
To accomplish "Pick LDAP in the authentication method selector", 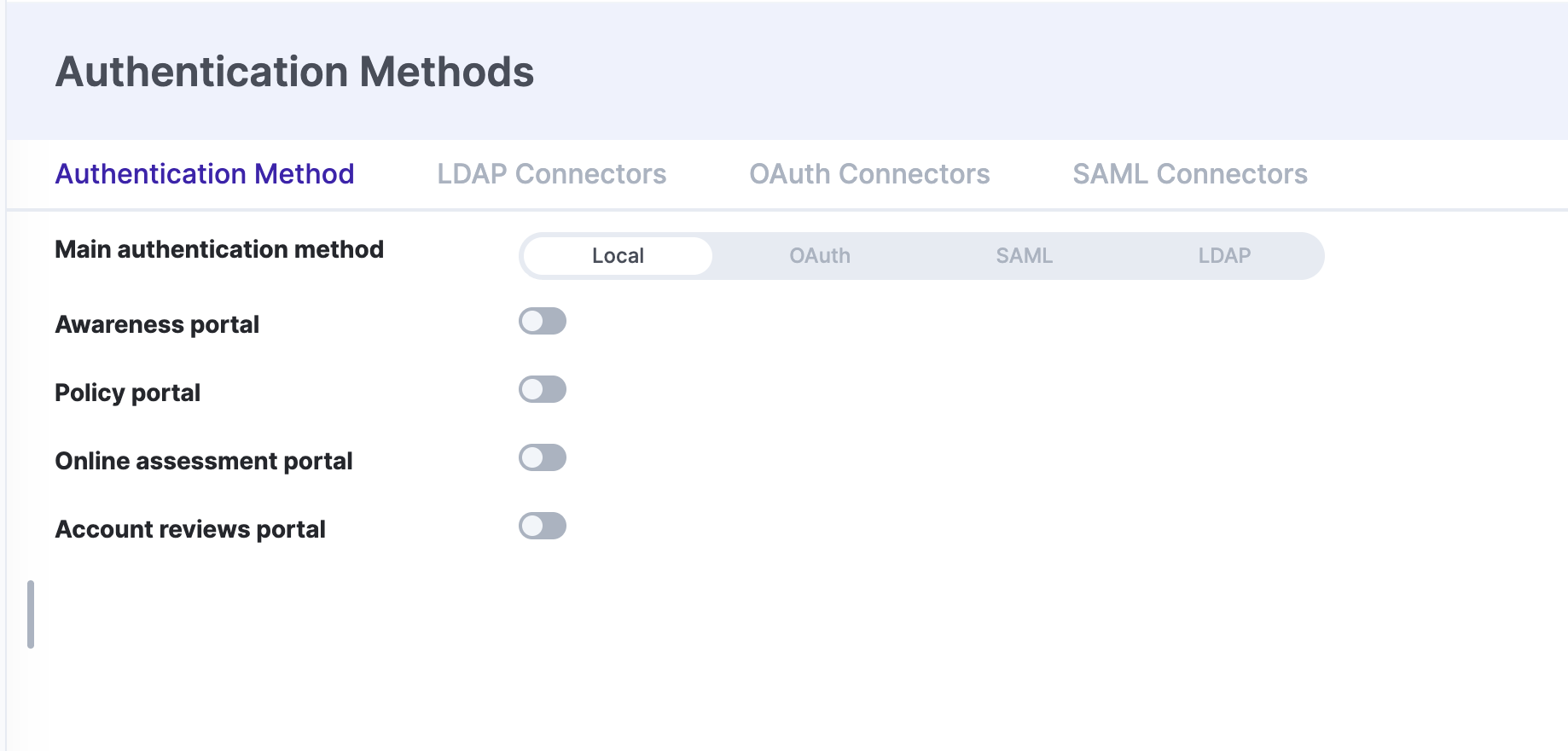I will [x=1224, y=256].
